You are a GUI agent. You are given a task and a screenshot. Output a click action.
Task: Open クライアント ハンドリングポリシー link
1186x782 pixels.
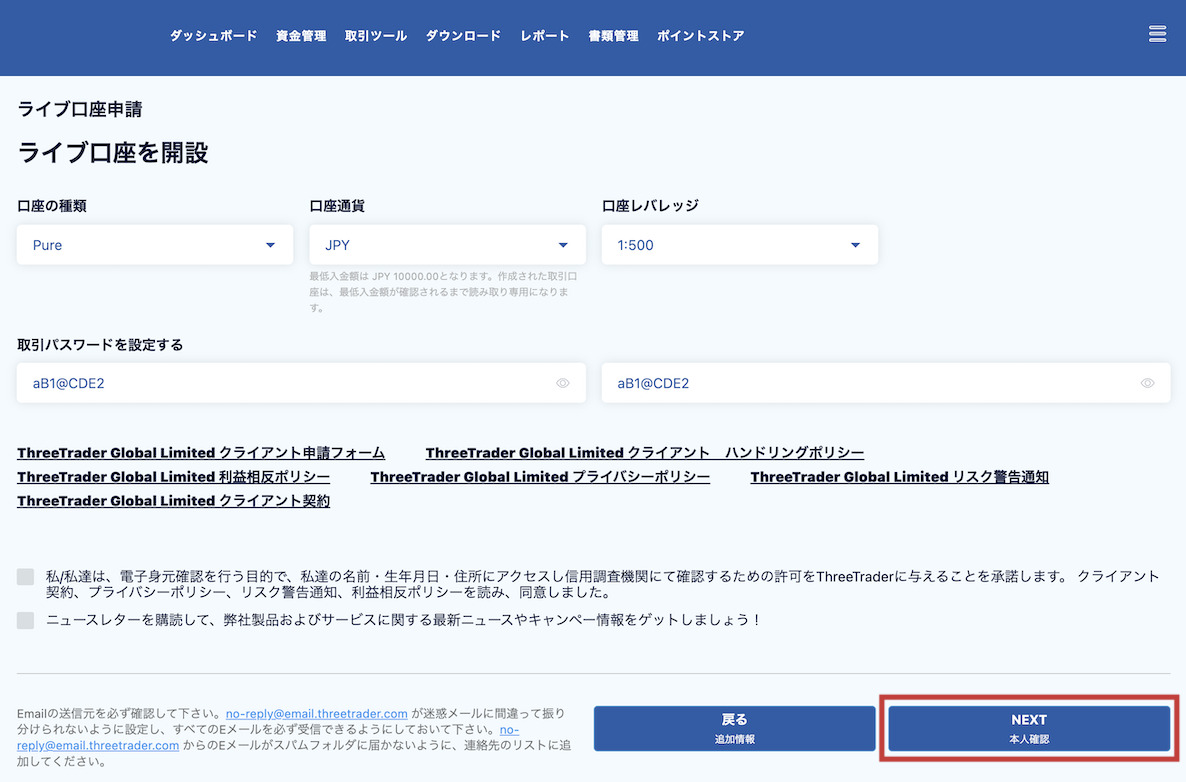tap(644, 453)
